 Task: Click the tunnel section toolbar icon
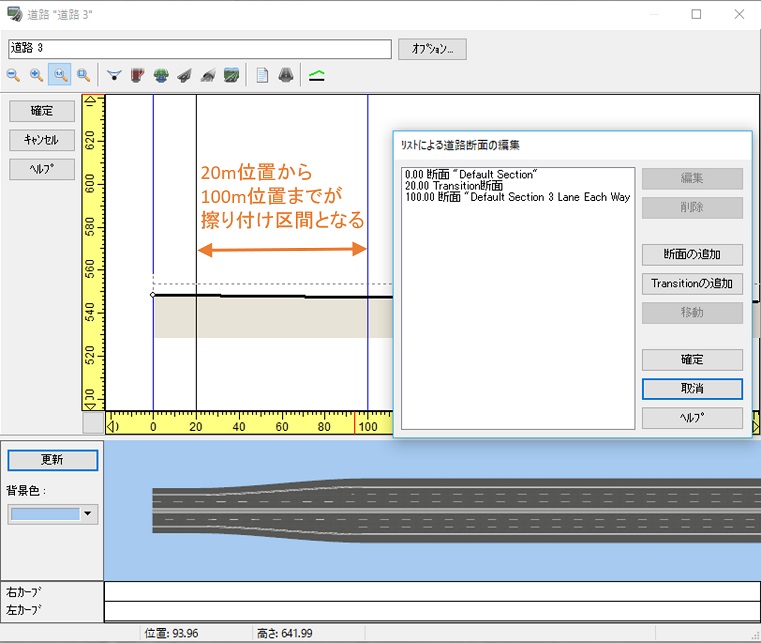285,75
